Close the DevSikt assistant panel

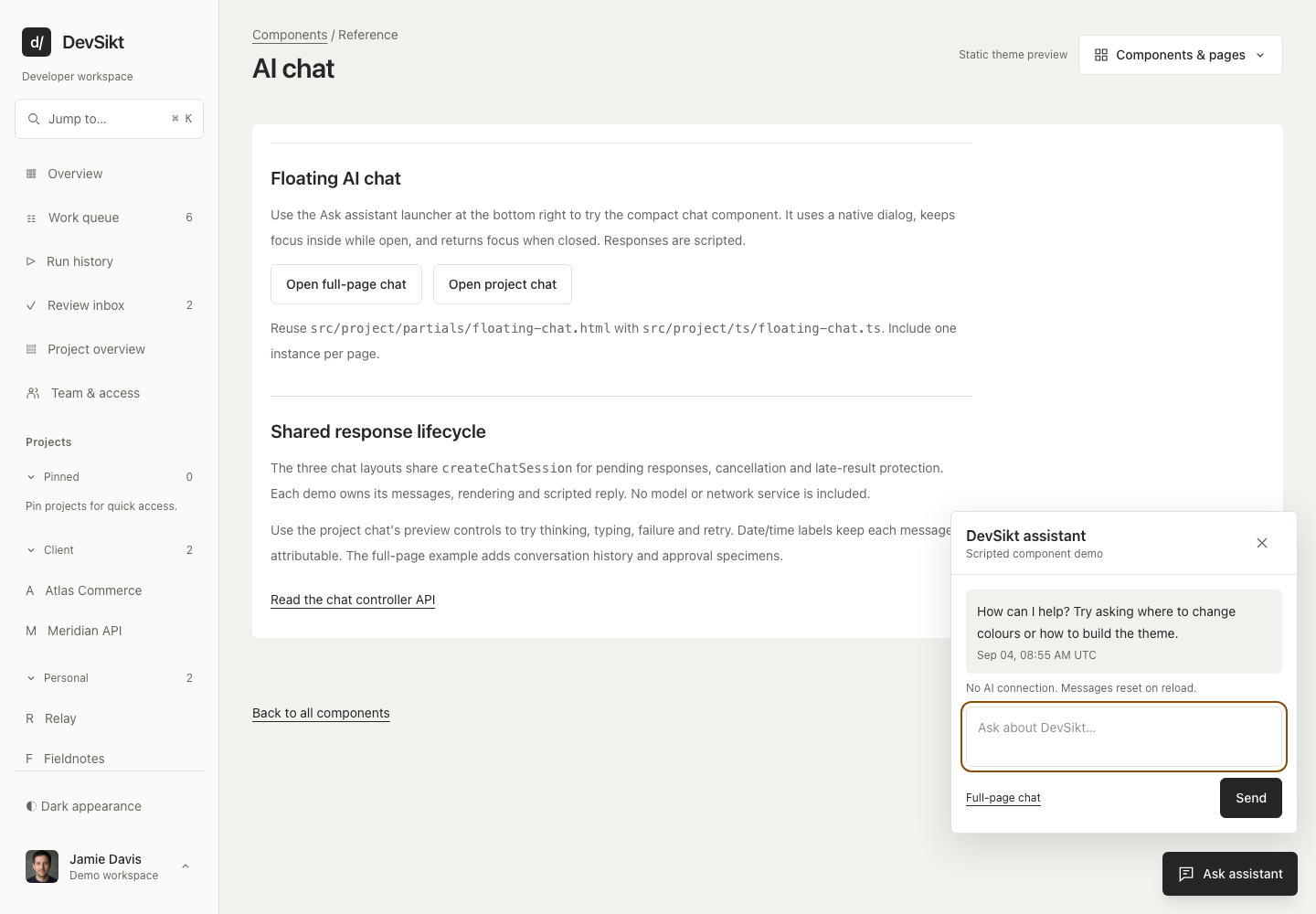1262,543
